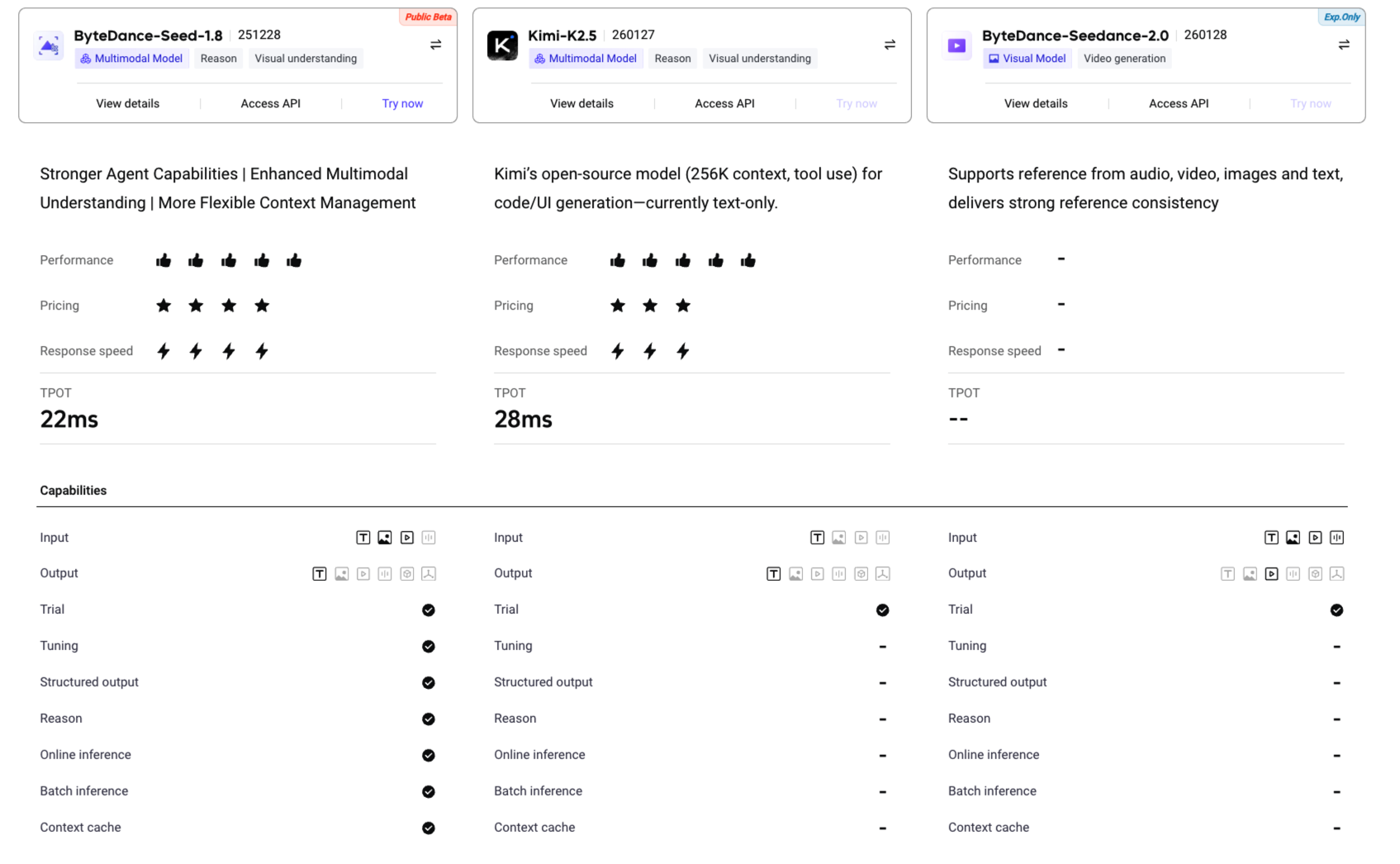Click the text output icon for Kimi-K2.5

(774, 574)
